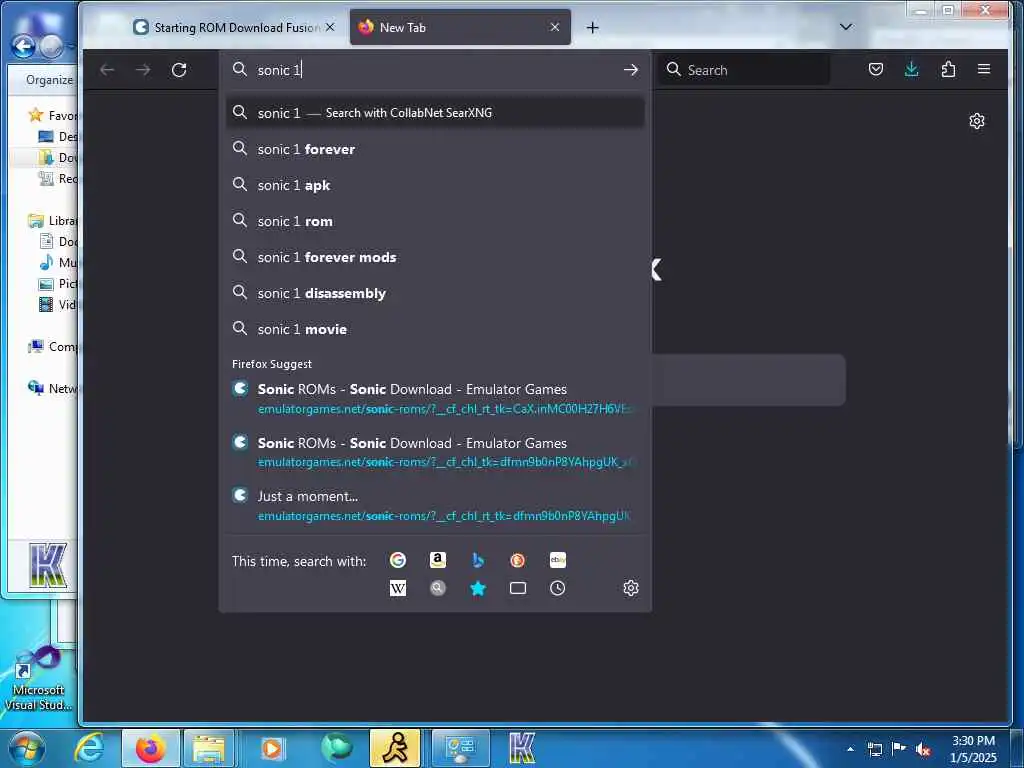The height and width of the screenshot is (768, 1024).
Task: Go forward one page in Firefox
Action: click(x=143, y=70)
